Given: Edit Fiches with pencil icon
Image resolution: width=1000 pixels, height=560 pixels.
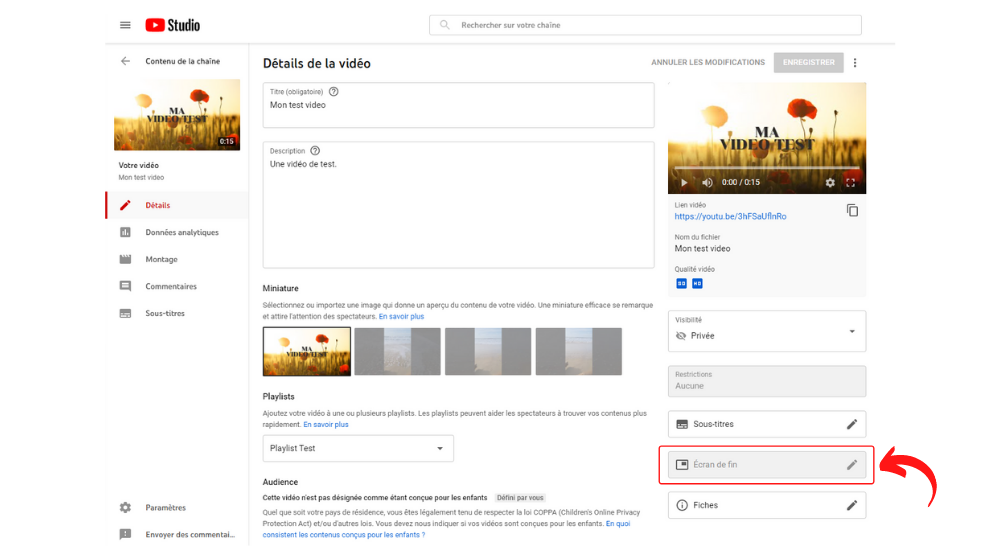Looking at the screenshot, I should coord(851,505).
